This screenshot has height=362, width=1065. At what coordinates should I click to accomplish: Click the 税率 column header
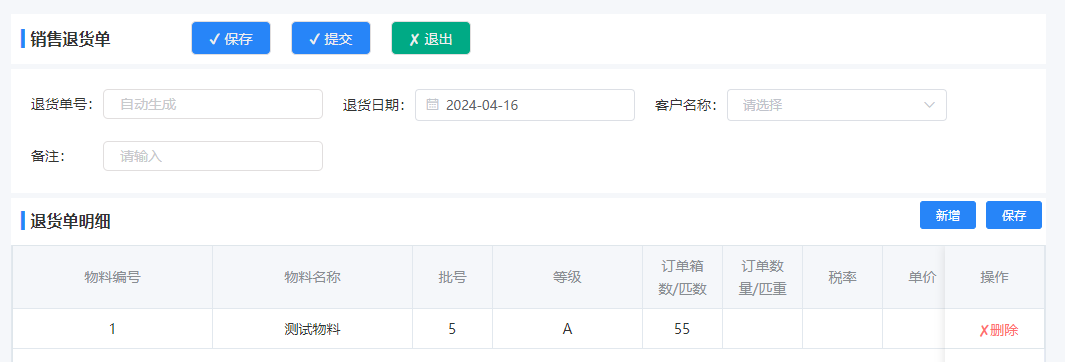click(842, 277)
